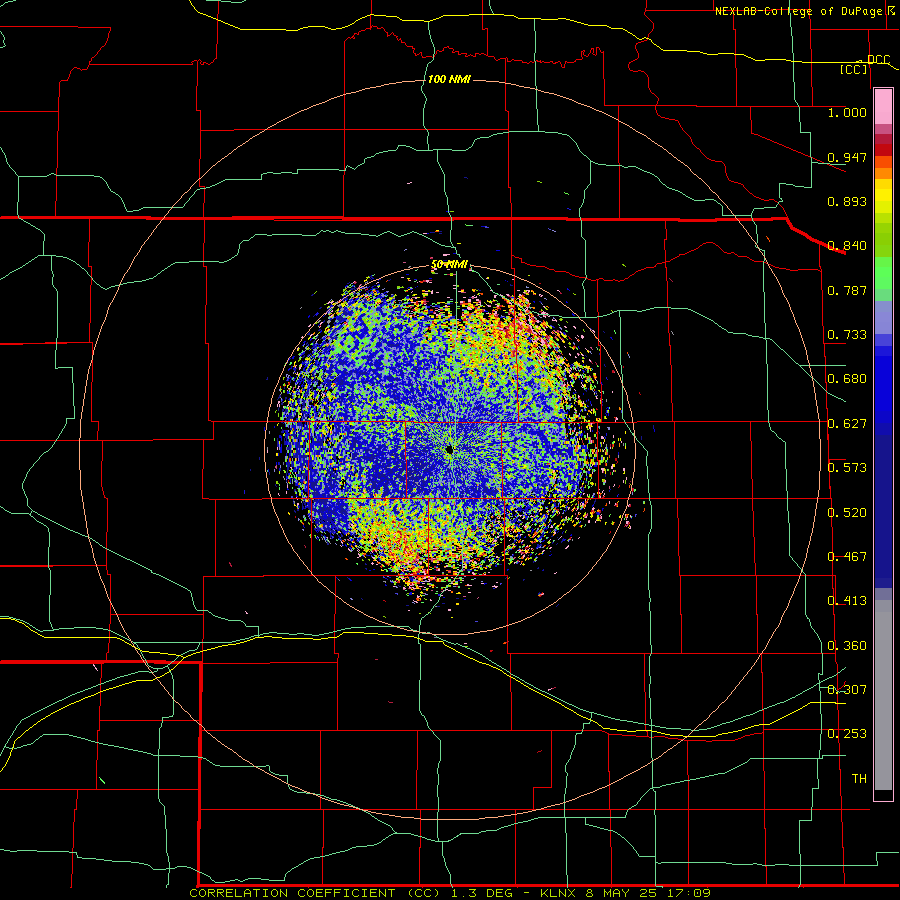Click the 50 NMI range ring label
The width and height of the screenshot is (900, 900).
click(449, 264)
